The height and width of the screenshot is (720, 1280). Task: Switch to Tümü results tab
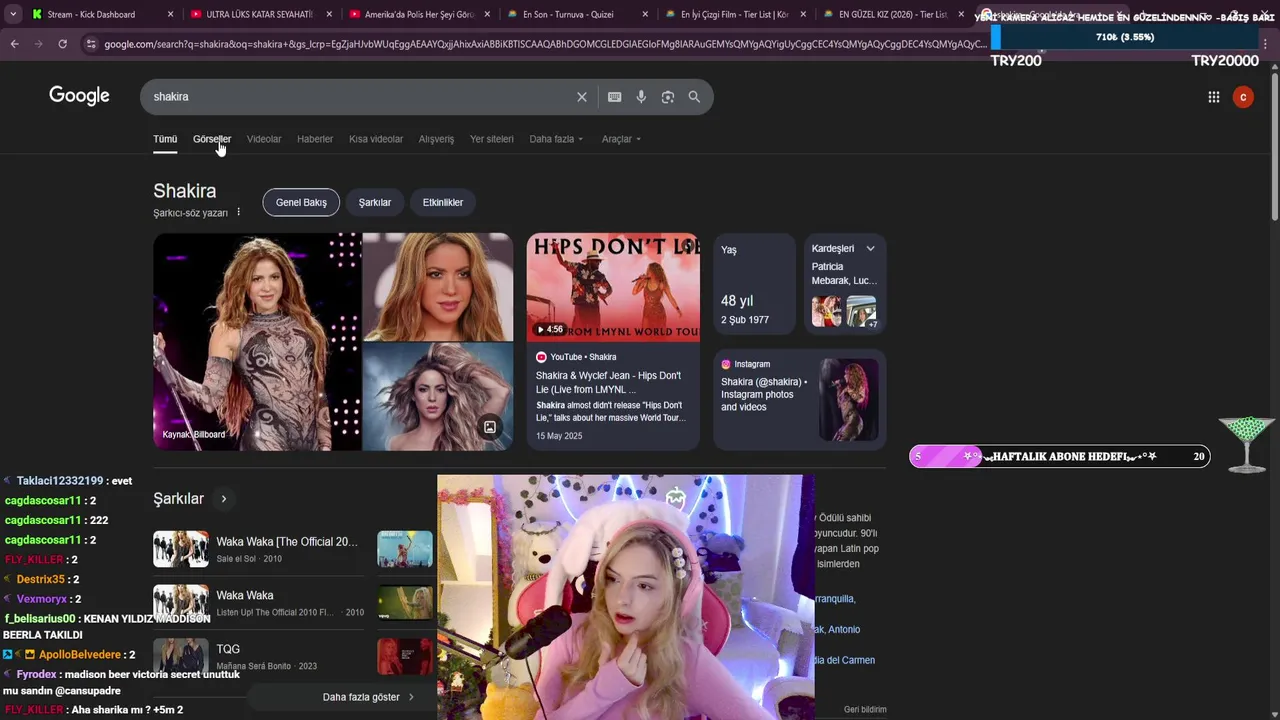[x=165, y=139]
